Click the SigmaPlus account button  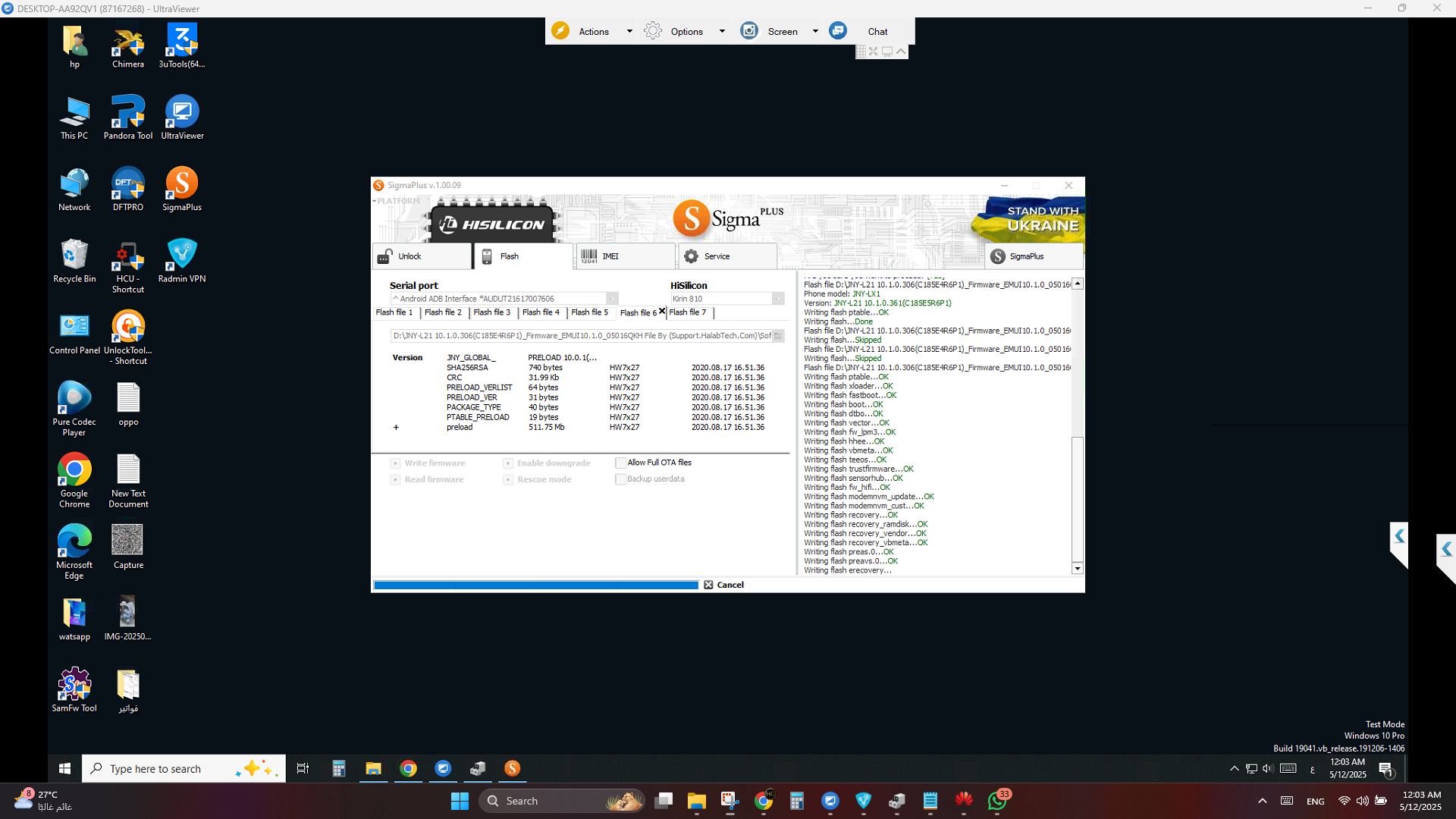pos(1034,256)
